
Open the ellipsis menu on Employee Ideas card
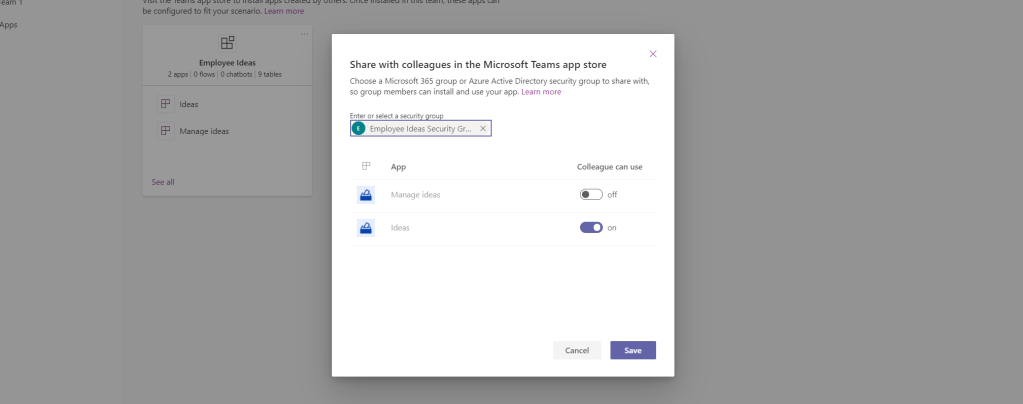click(x=305, y=35)
